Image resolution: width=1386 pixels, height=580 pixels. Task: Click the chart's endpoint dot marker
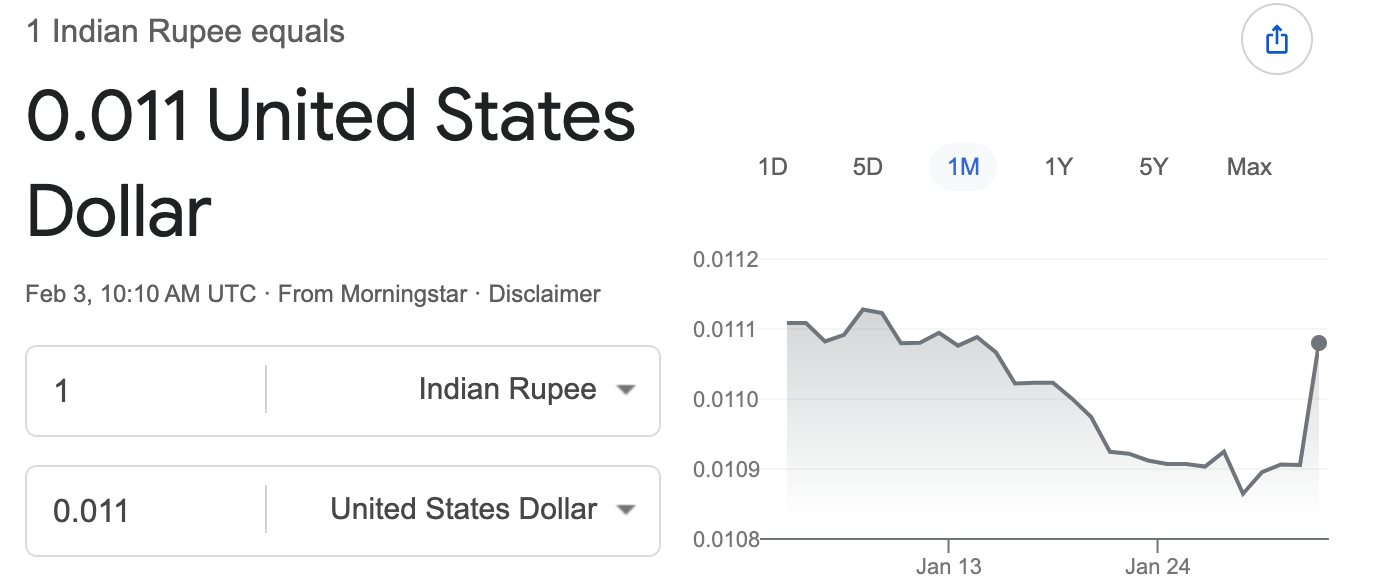[1319, 343]
